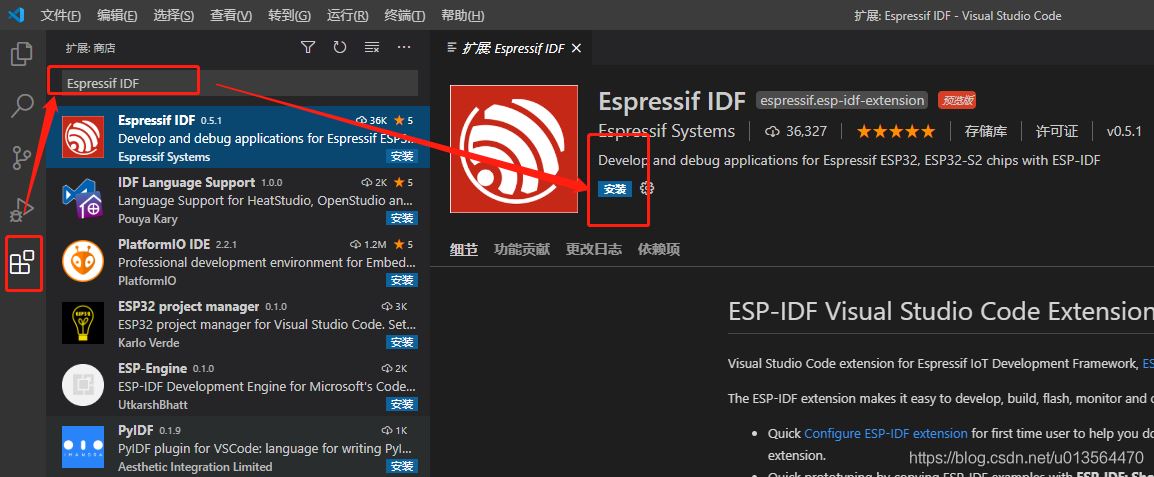The image size is (1154, 477).
Task: Open the 许可证 license link
Action: pos(1057,131)
